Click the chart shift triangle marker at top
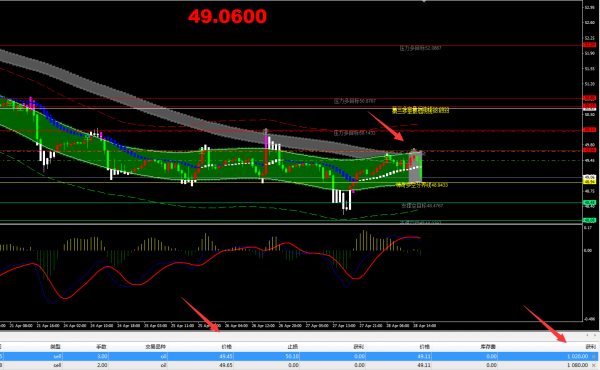600x370 pixels. click(424, 1)
